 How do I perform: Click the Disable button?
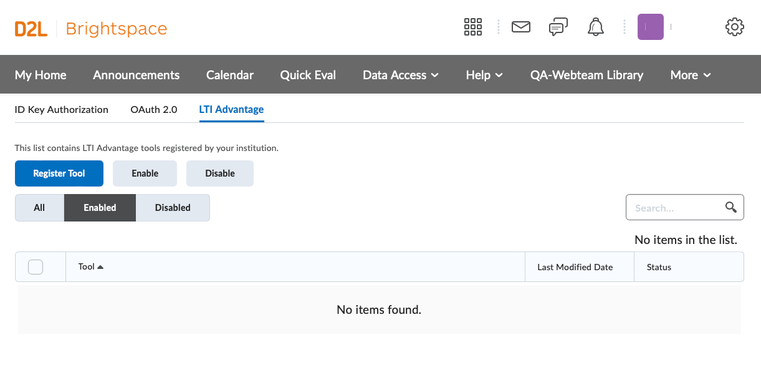tap(220, 173)
